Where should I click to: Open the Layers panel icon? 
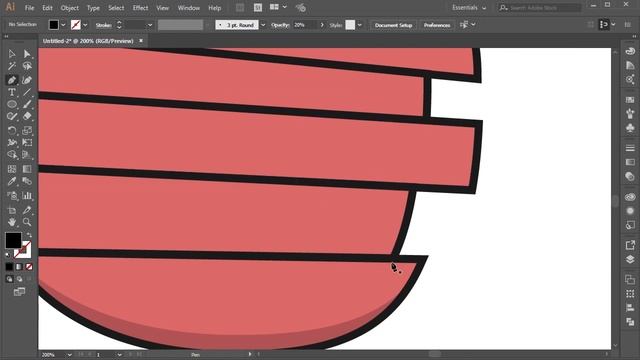(630, 260)
